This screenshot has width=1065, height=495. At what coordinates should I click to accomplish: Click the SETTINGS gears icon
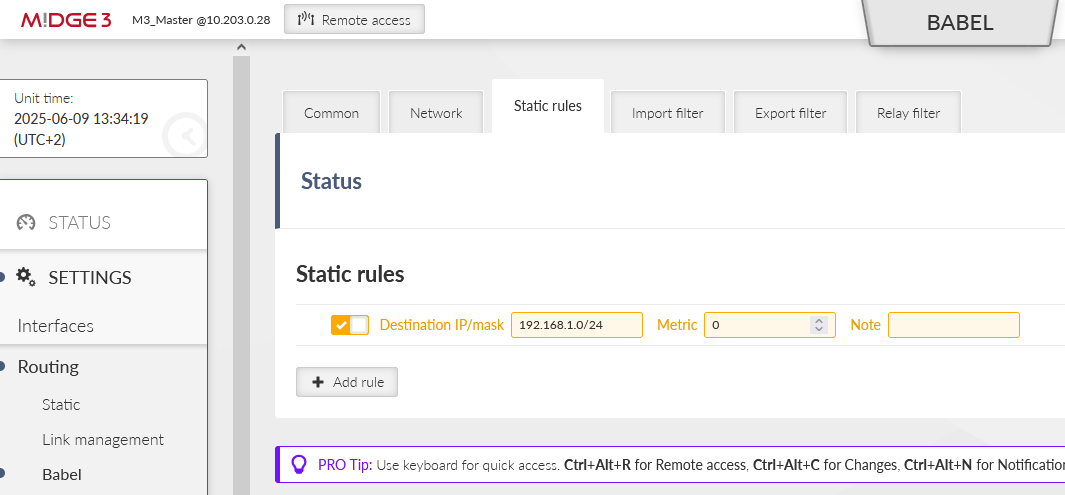[26, 277]
